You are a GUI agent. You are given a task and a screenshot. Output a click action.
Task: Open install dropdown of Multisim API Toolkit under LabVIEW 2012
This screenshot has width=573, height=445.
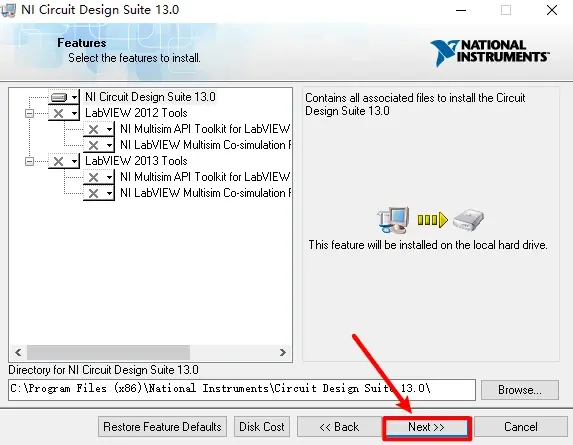[99, 129]
